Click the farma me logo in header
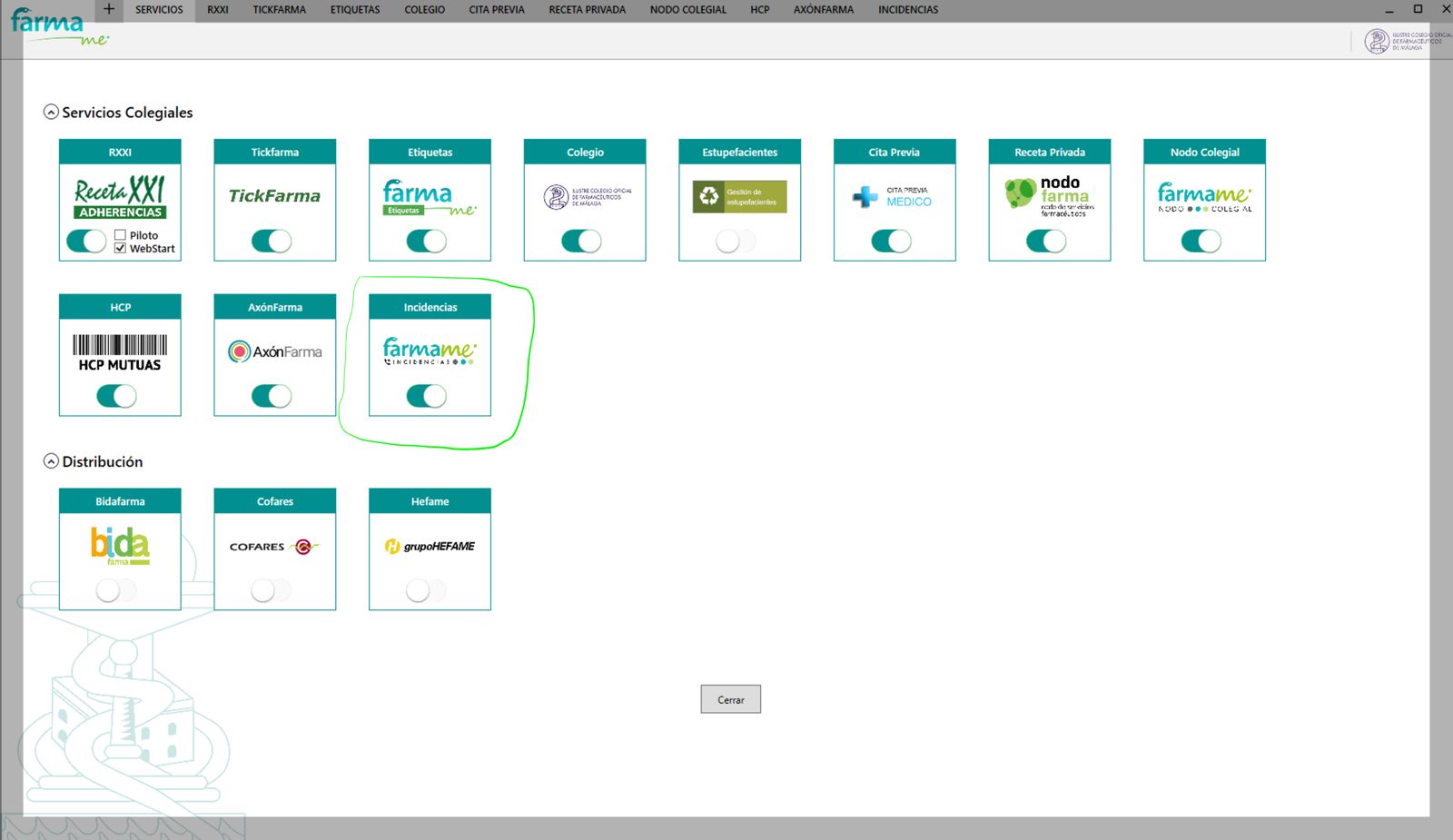1453x840 pixels. click(58, 27)
